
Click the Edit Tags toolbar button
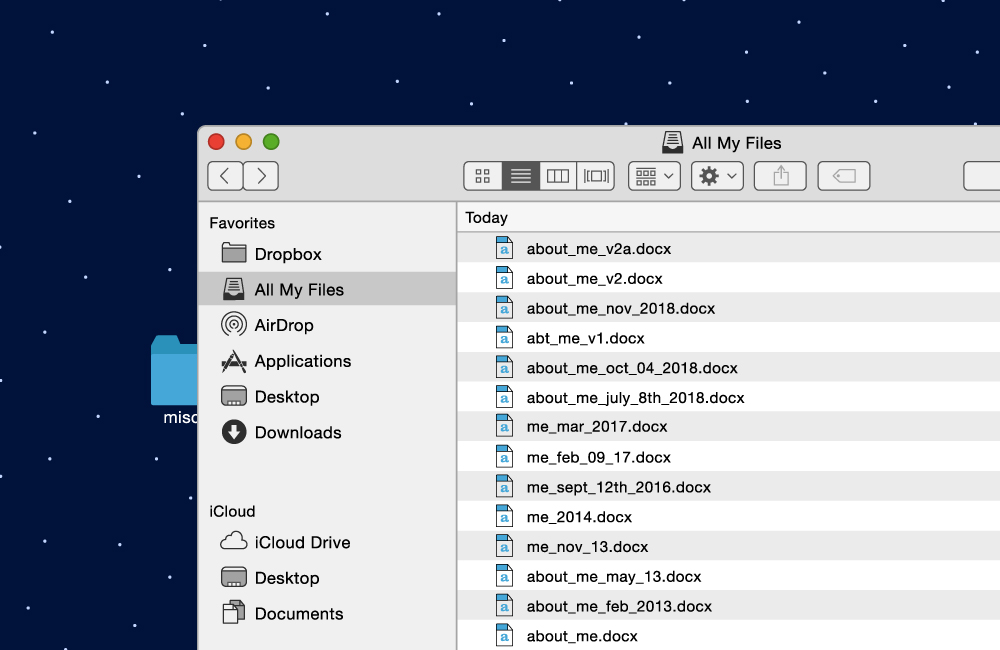(x=843, y=176)
